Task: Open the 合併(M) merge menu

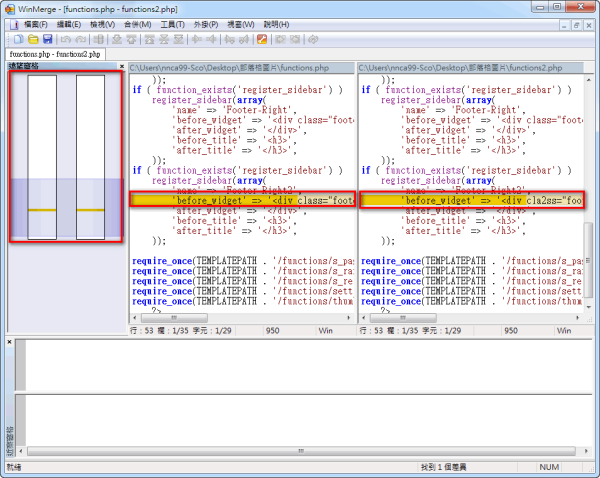Action: (x=138, y=24)
